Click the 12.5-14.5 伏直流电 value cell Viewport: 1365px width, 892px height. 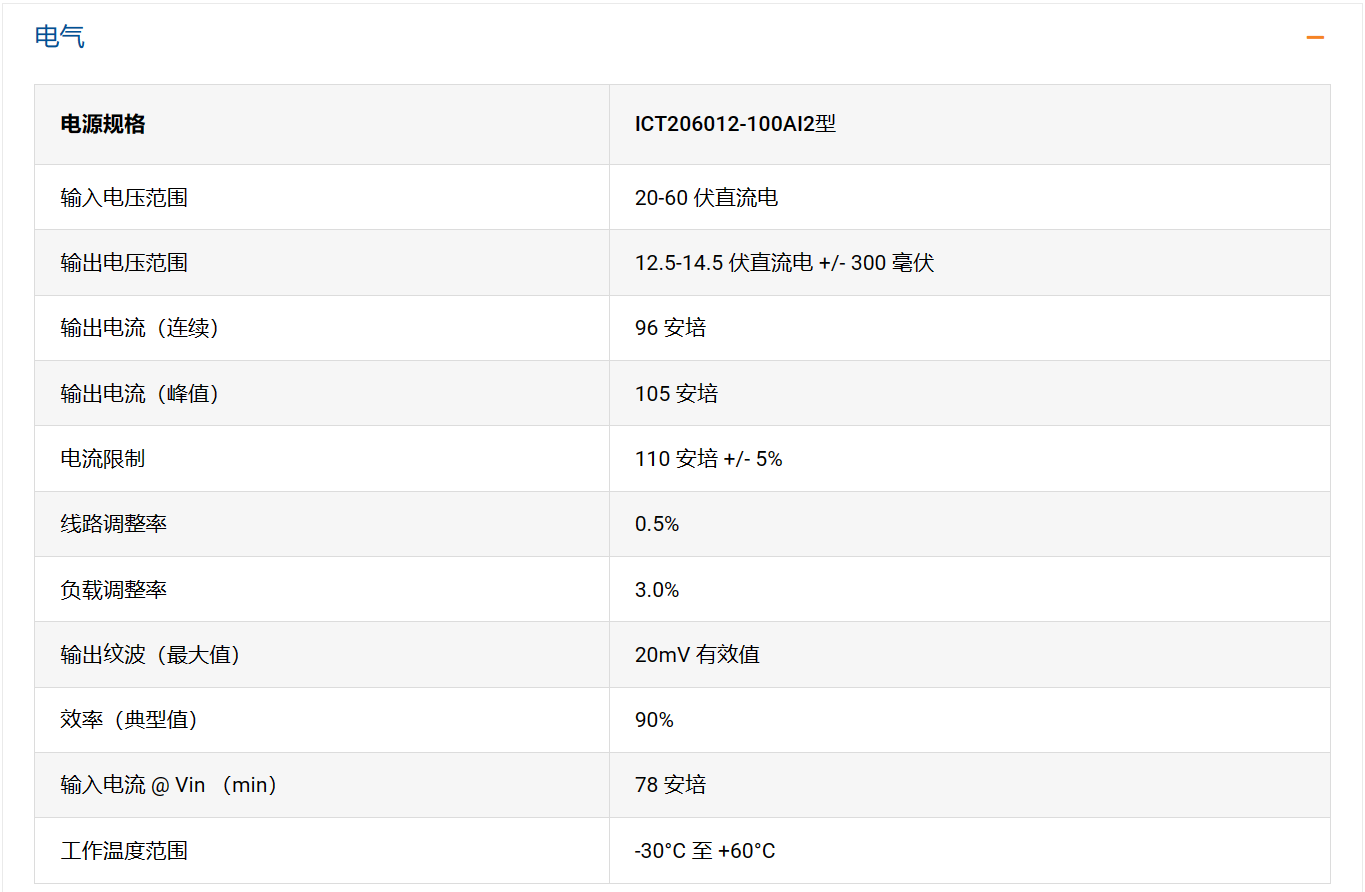(x=784, y=263)
